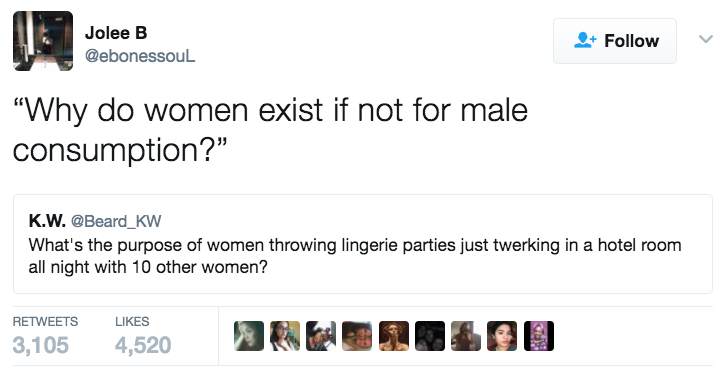728x378 pixels.
Task: Open the mirror selfie avatar thumbnail
Action: coord(466,336)
